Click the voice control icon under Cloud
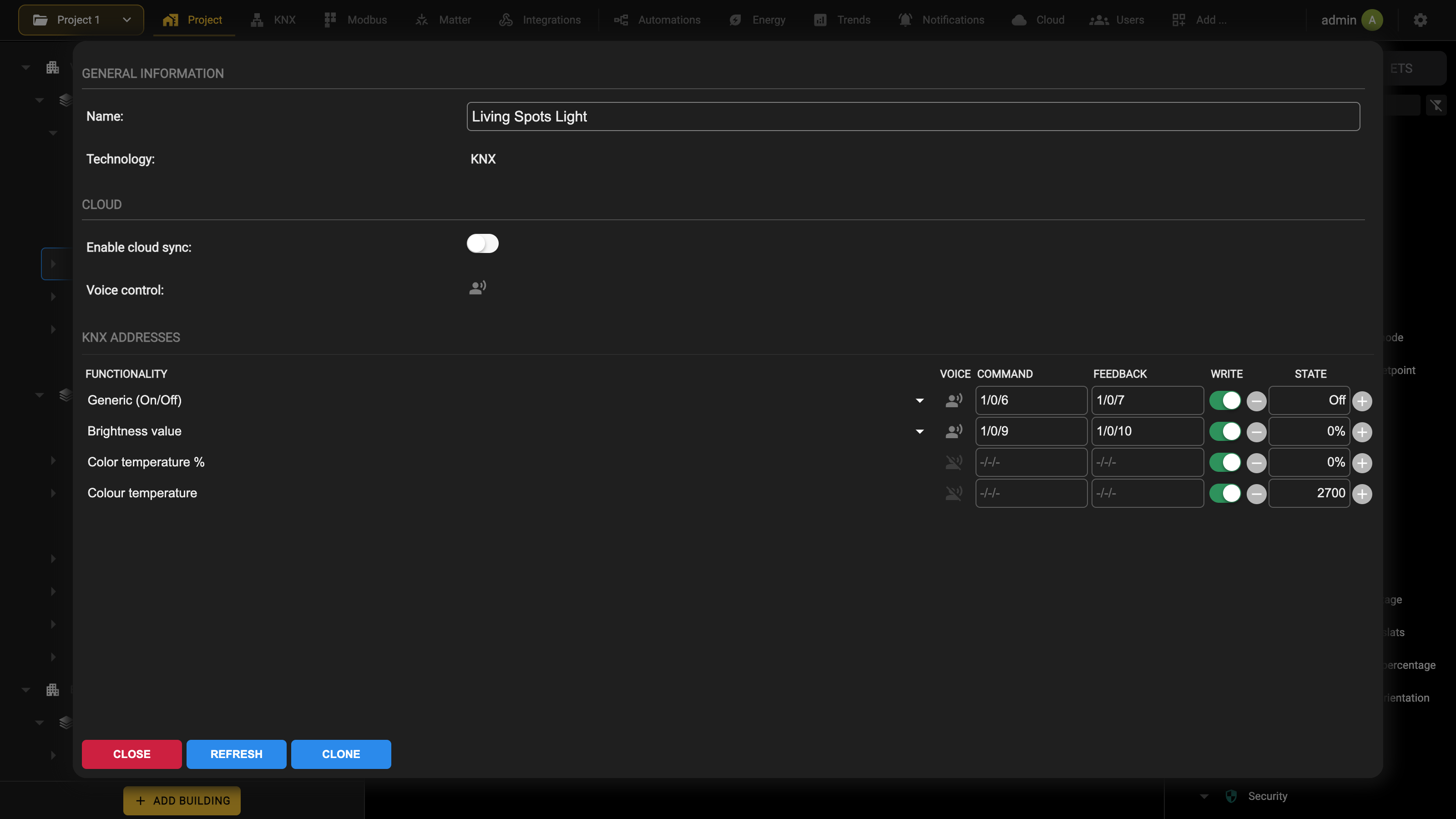 tap(478, 288)
